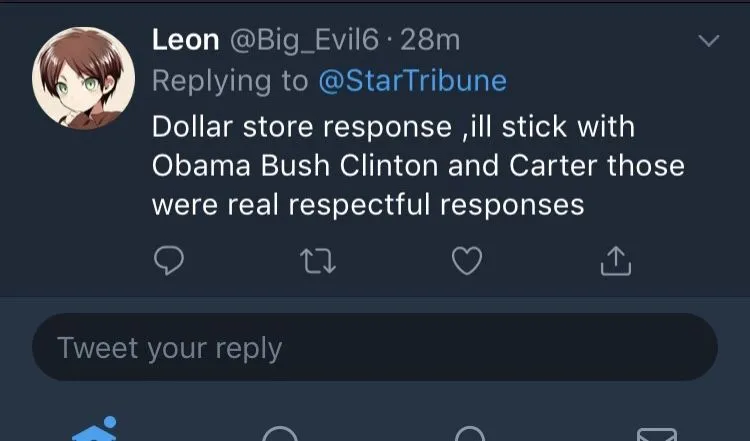Retweet Leon's tweet

point(318,261)
